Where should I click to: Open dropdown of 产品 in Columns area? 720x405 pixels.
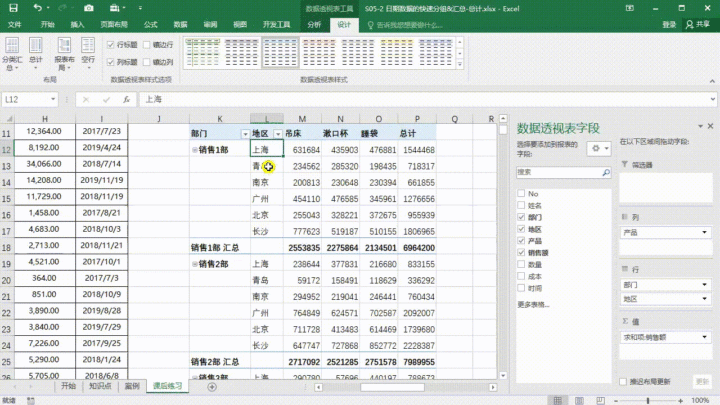(x=704, y=233)
